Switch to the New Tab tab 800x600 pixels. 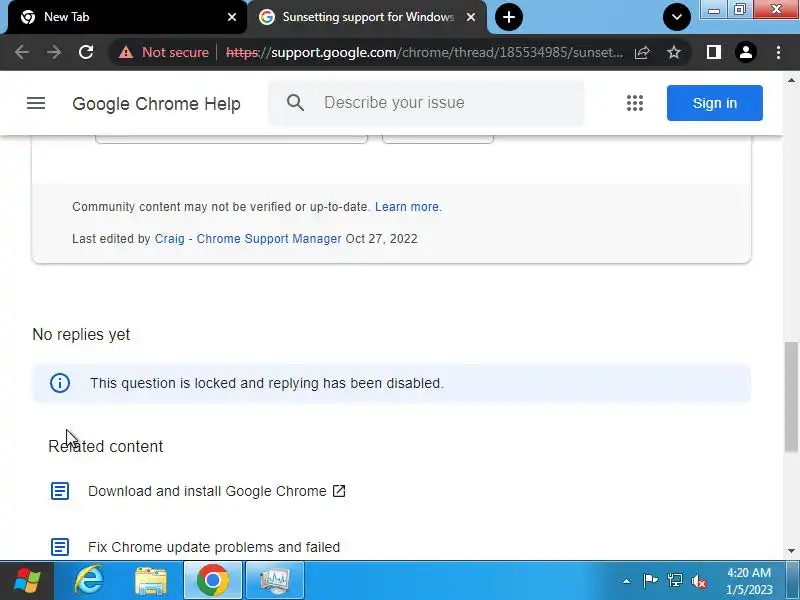(126, 17)
